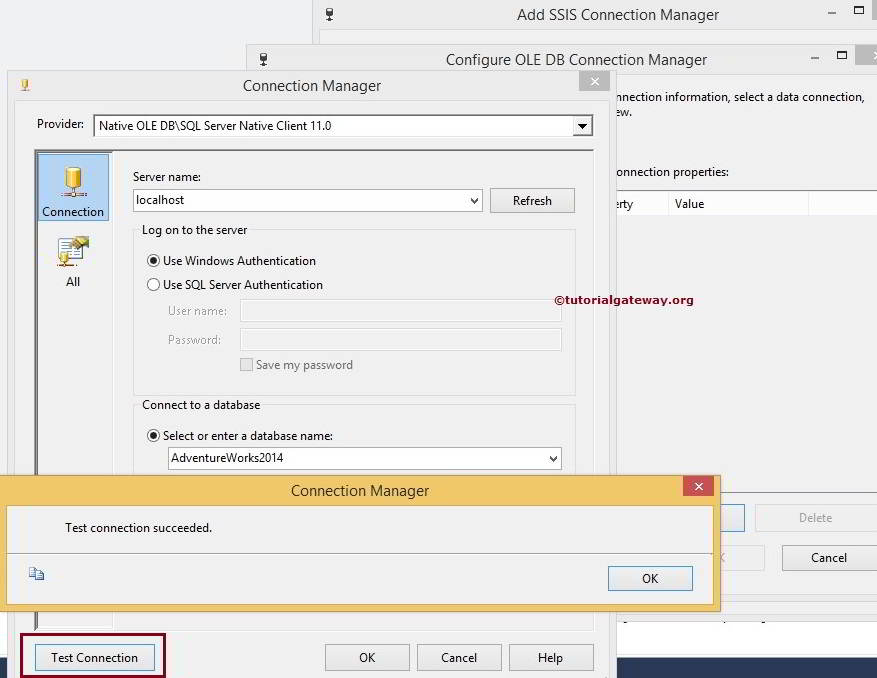877x678 pixels.
Task: Enable Use Windows Authentication
Action: tap(154, 261)
